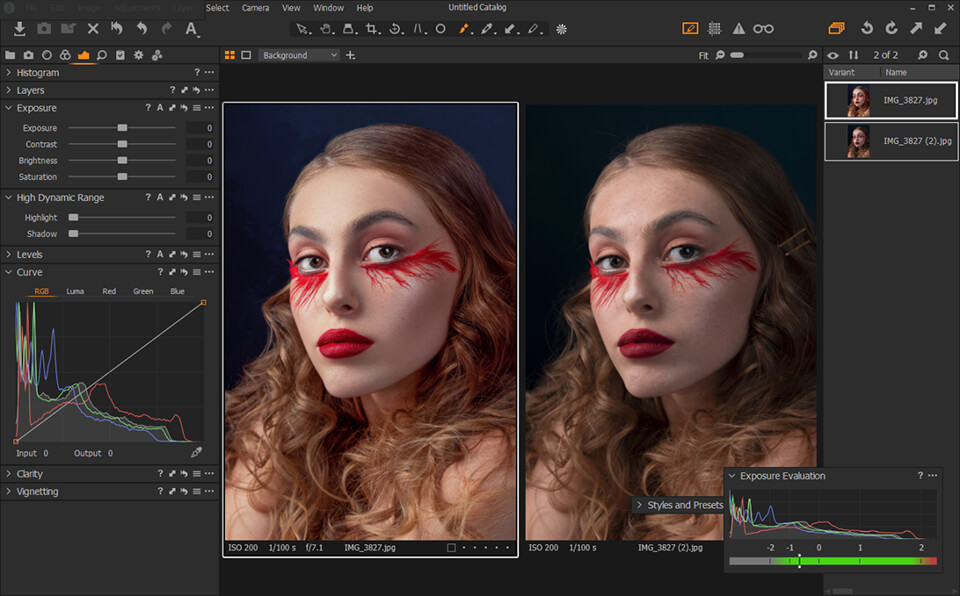The width and height of the screenshot is (960, 596).
Task: Open the Camera menu
Action: click(x=255, y=7)
